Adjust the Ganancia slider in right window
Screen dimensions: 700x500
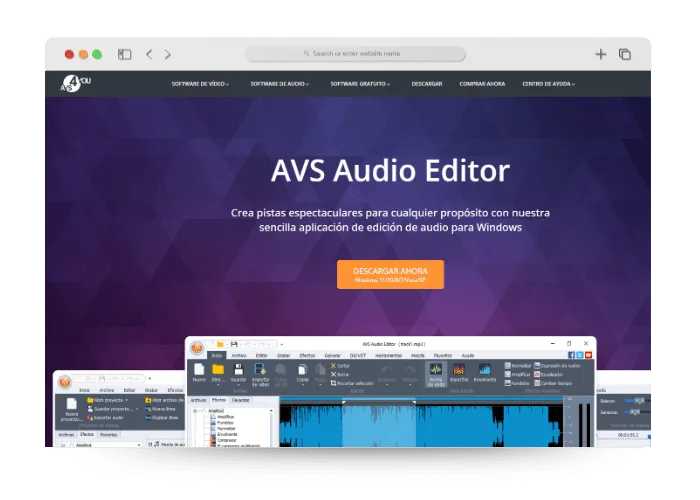pyautogui.click(x=634, y=412)
